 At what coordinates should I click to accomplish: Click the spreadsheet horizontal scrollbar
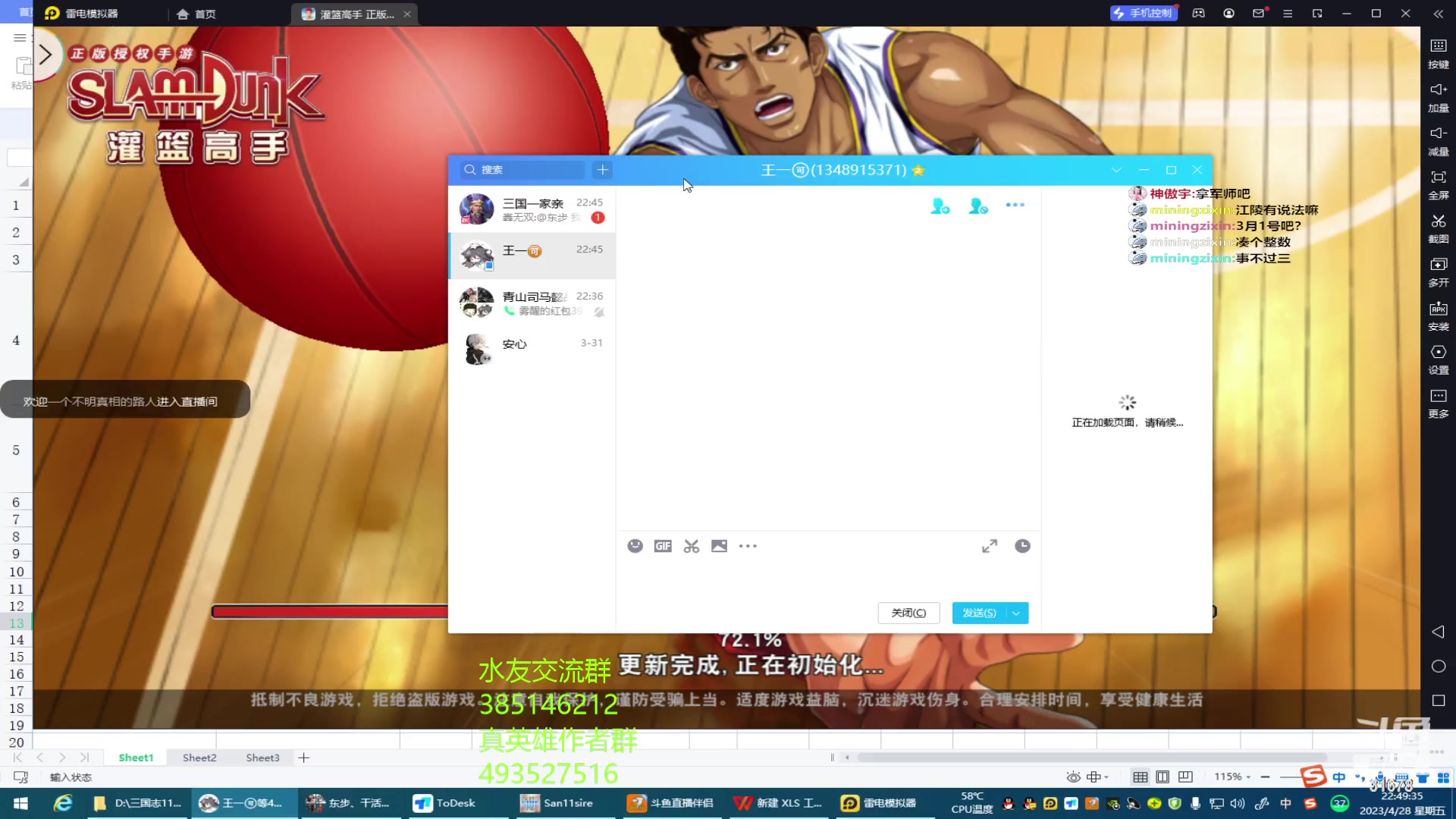tap(1092, 758)
